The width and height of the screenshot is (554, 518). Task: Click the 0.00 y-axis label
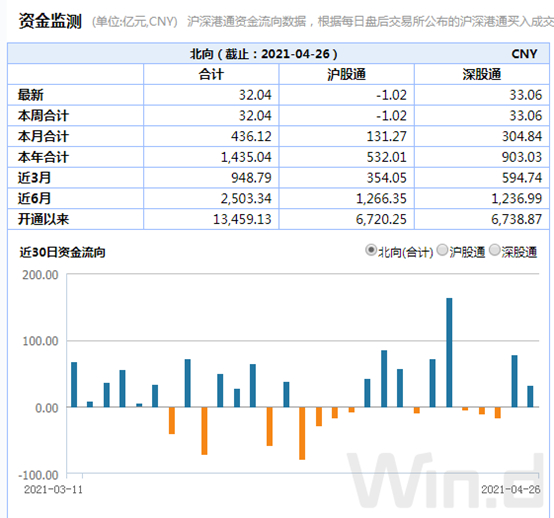click(x=47, y=408)
